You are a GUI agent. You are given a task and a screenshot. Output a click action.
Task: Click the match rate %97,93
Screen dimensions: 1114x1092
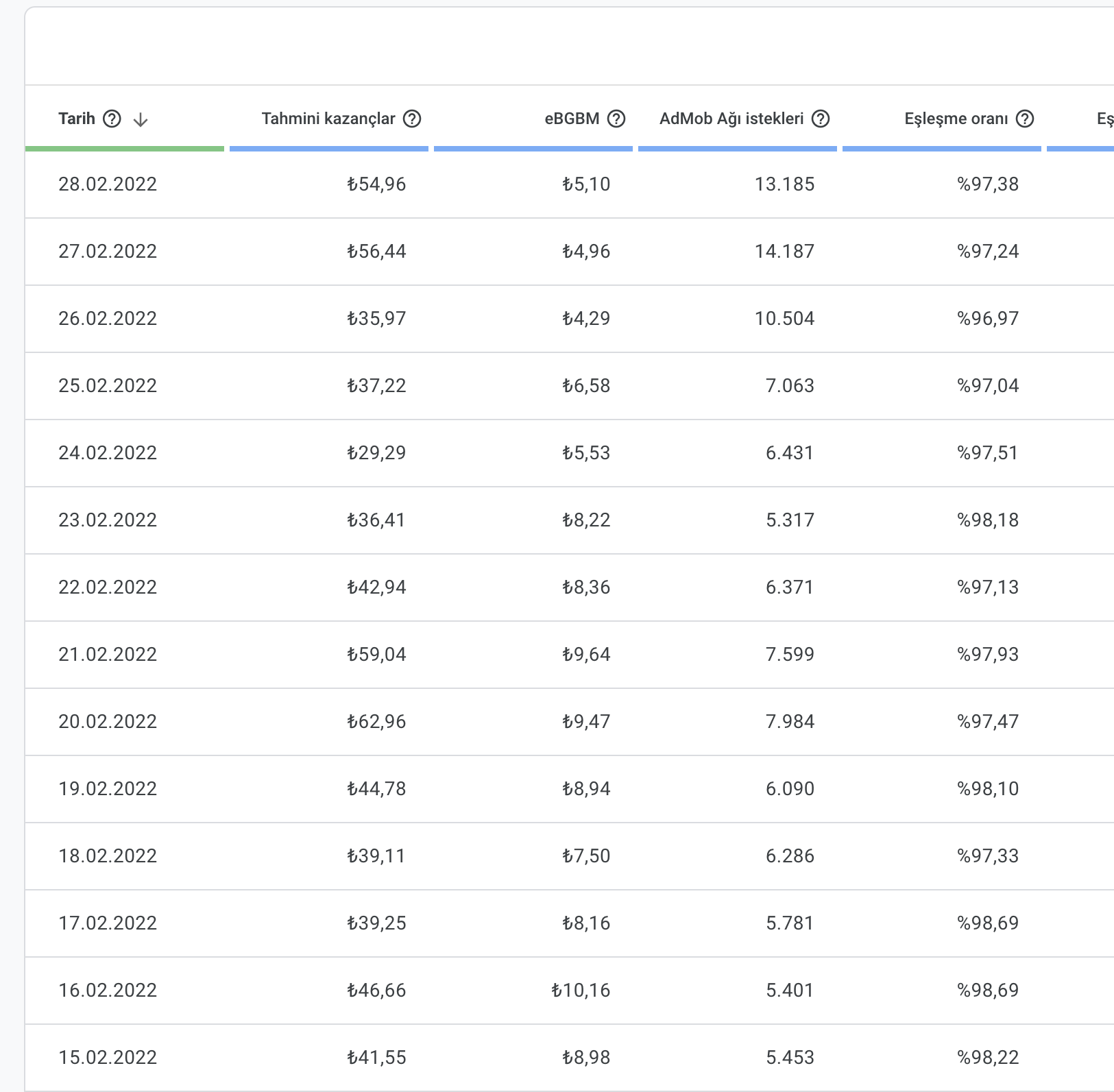(989, 655)
